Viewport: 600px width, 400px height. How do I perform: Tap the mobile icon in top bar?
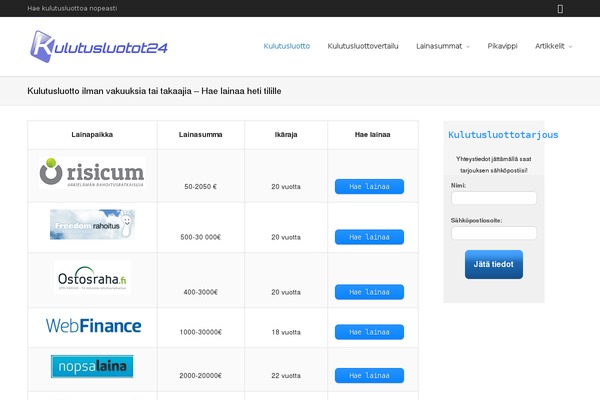click(560, 8)
